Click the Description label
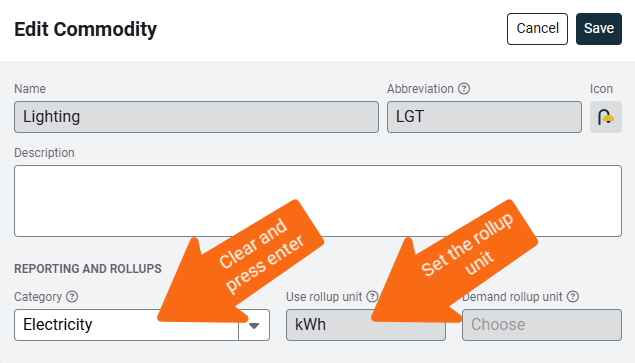635x363 pixels. pyautogui.click(x=44, y=153)
